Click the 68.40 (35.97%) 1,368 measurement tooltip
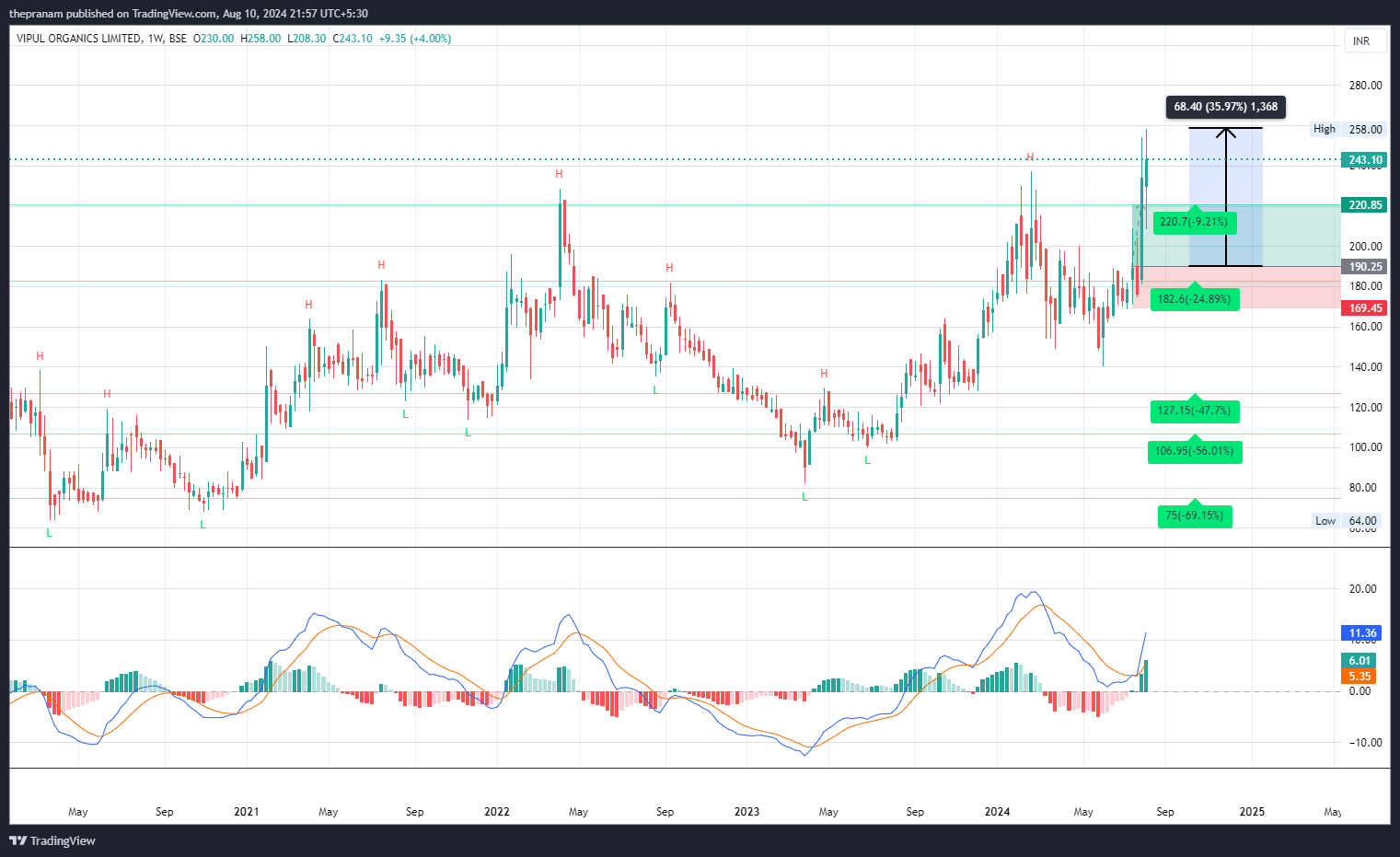The width and height of the screenshot is (1400, 857). (x=1226, y=107)
